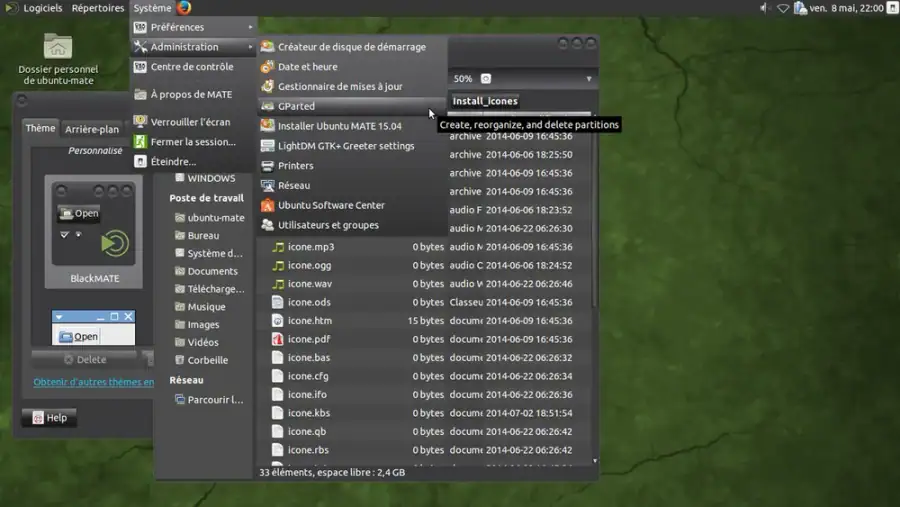The height and width of the screenshot is (507, 900).
Task: Expand the Administration submenu
Action: click(193, 47)
